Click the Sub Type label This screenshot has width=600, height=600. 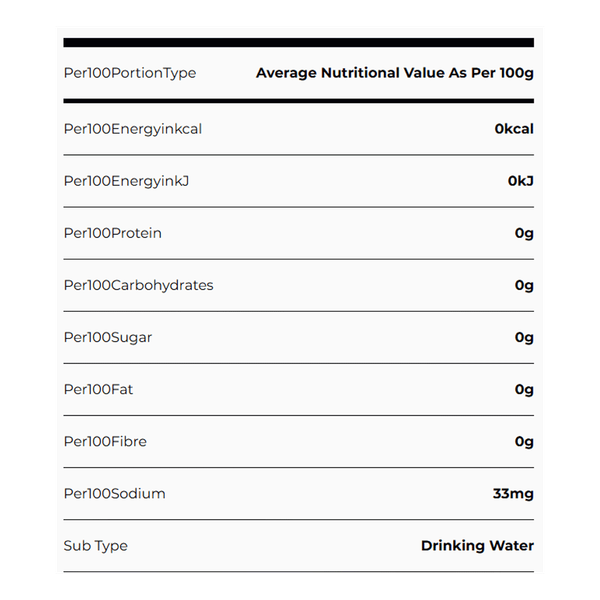tap(95, 545)
